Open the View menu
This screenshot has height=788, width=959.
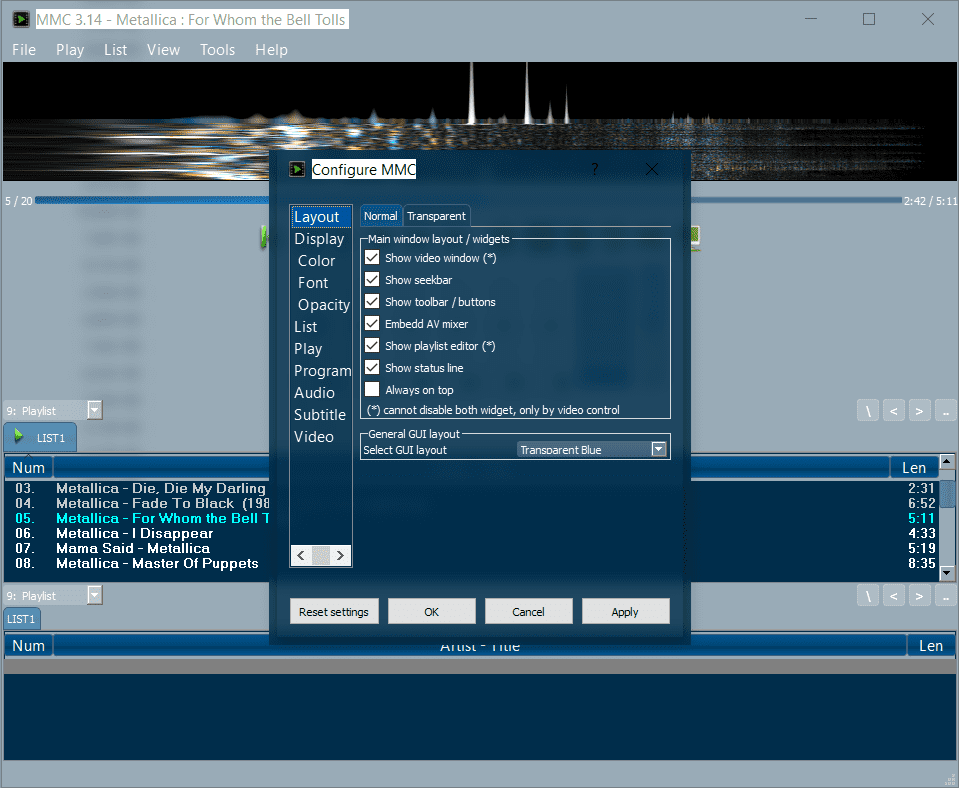pyautogui.click(x=163, y=50)
